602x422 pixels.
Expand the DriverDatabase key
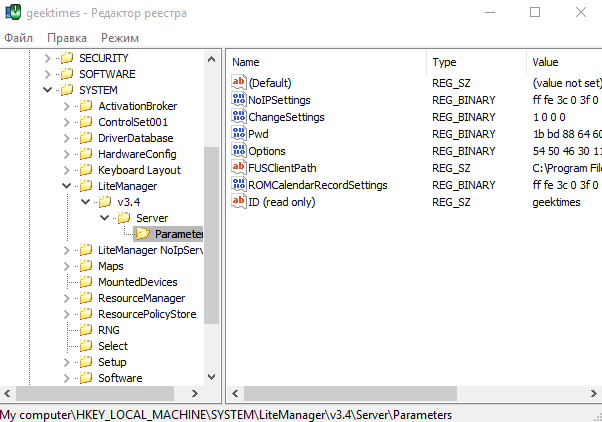(x=66, y=138)
